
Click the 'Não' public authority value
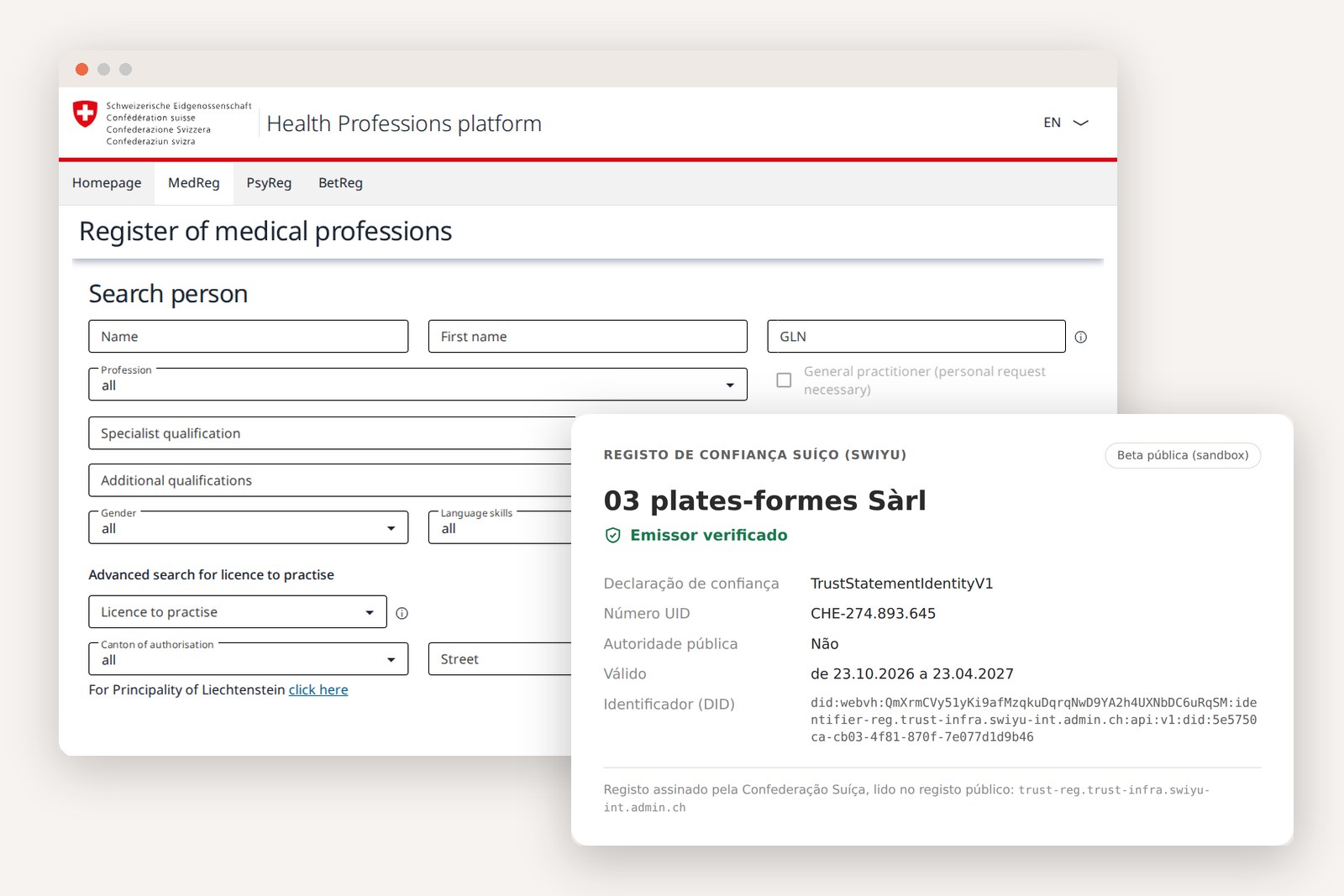824,644
